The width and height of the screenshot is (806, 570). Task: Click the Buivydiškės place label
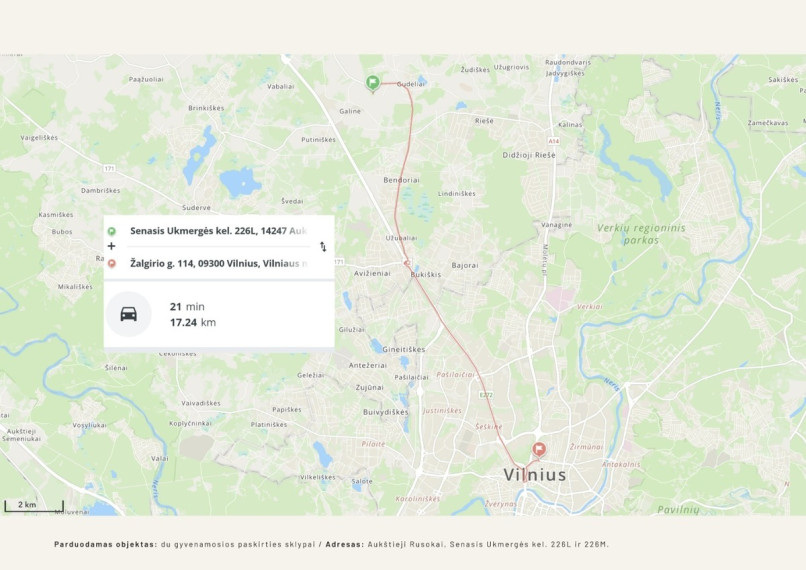click(386, 412)
